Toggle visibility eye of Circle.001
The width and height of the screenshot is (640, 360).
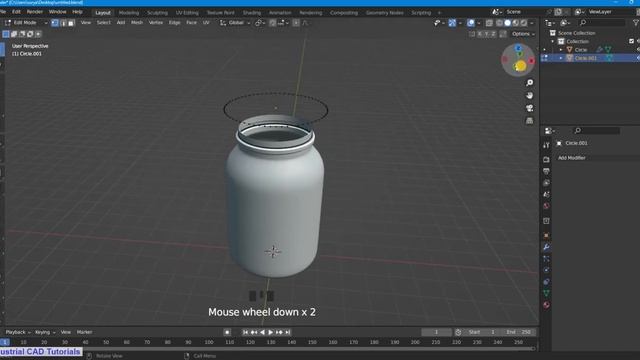point(638,58)
